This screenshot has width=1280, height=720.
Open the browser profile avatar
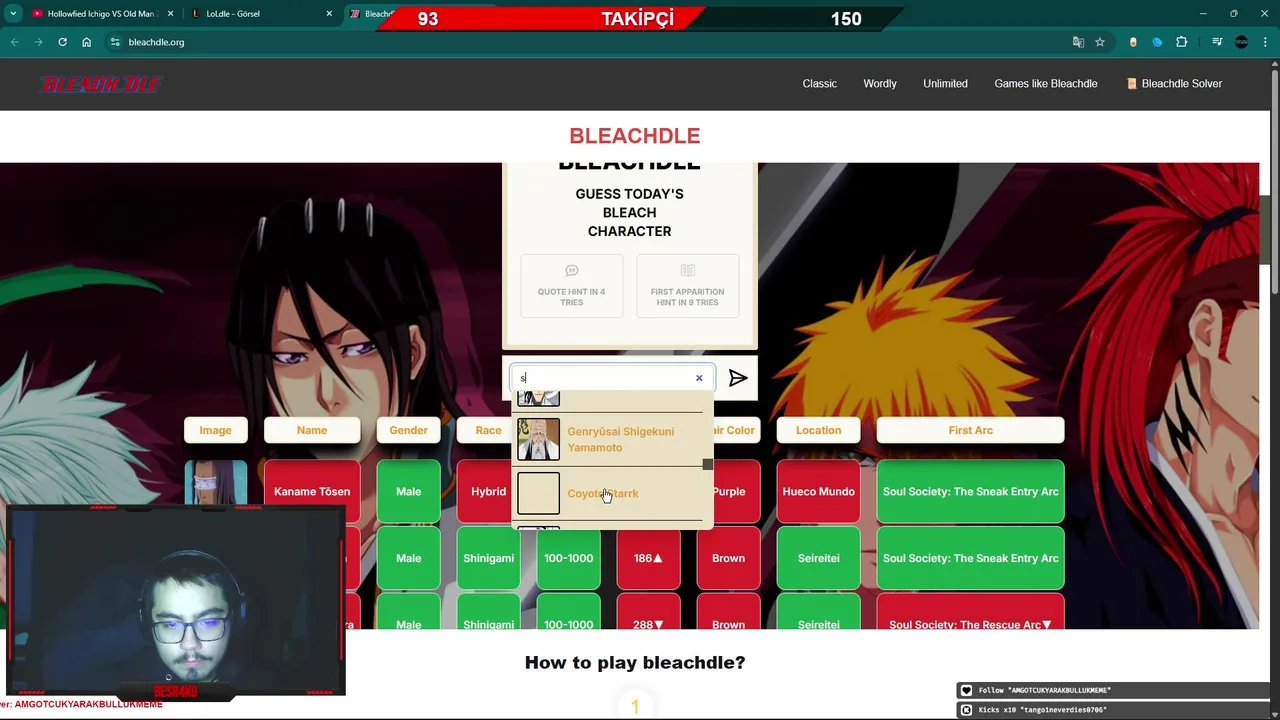click(x=1241, y=42)
